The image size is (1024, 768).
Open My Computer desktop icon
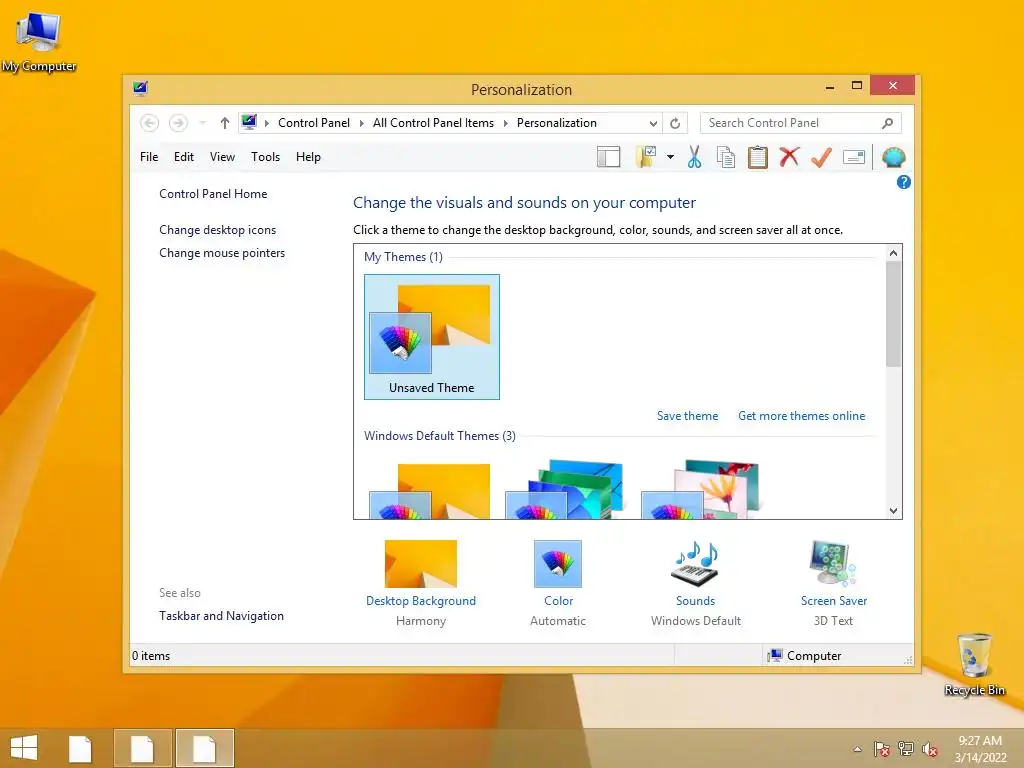[39, 41]
